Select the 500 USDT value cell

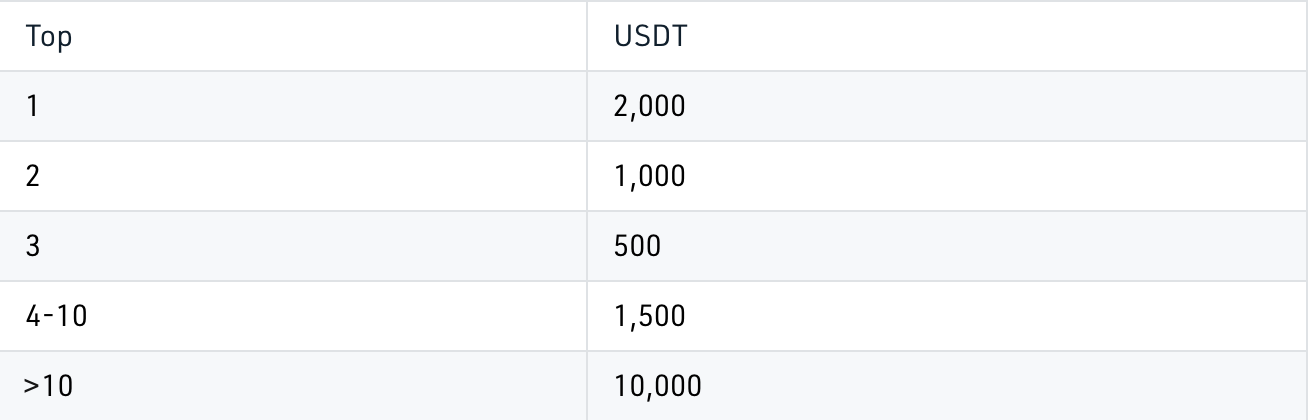[x=638, y=246]
